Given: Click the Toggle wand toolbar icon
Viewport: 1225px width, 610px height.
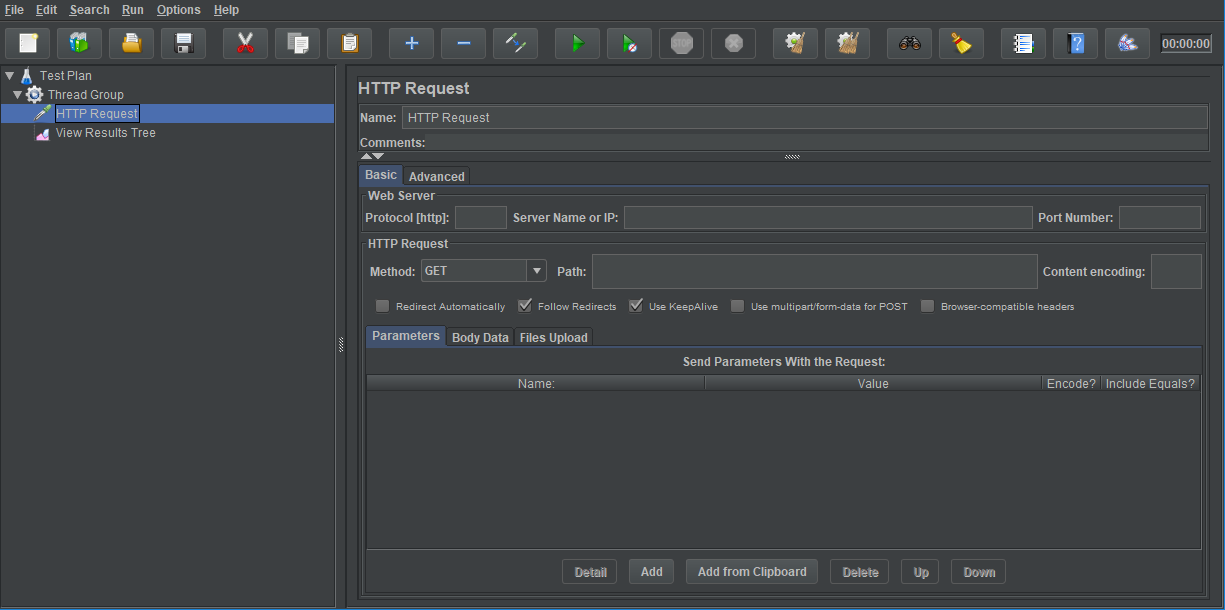Looking at the screenshot, I should (515, 43).
